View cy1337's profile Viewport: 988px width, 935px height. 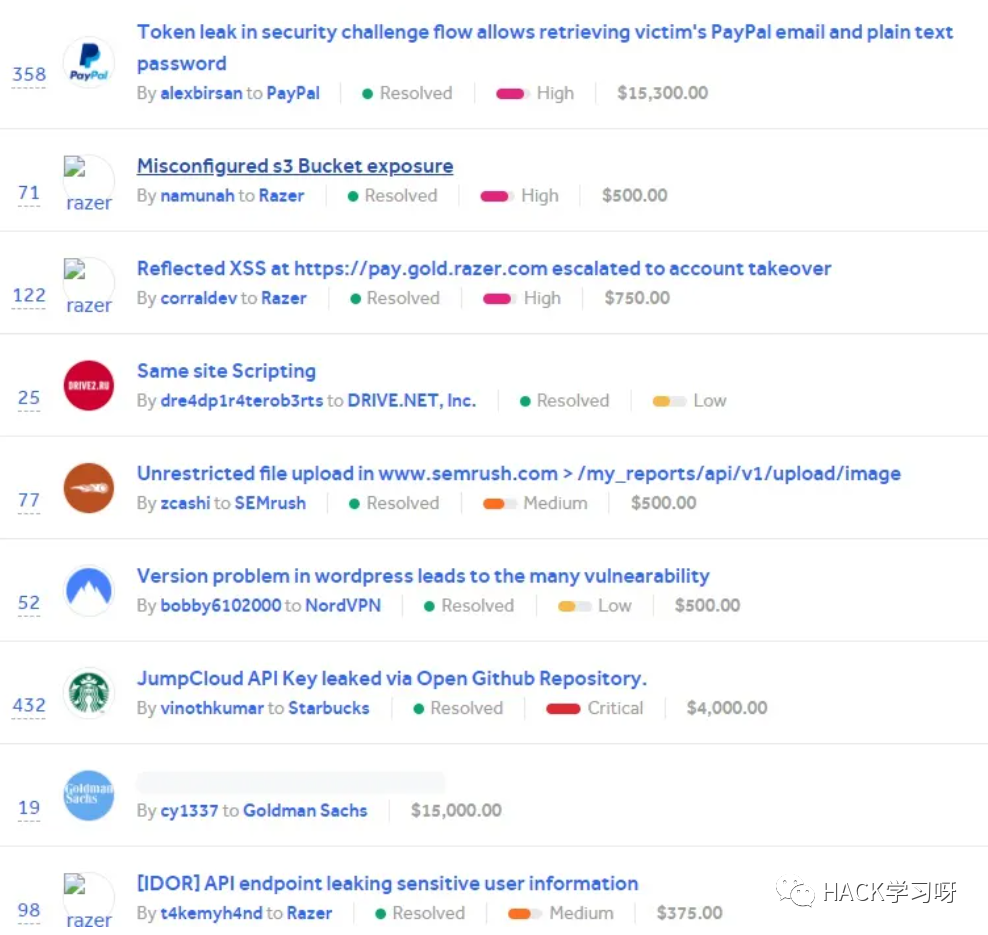[x=189, y=811]
